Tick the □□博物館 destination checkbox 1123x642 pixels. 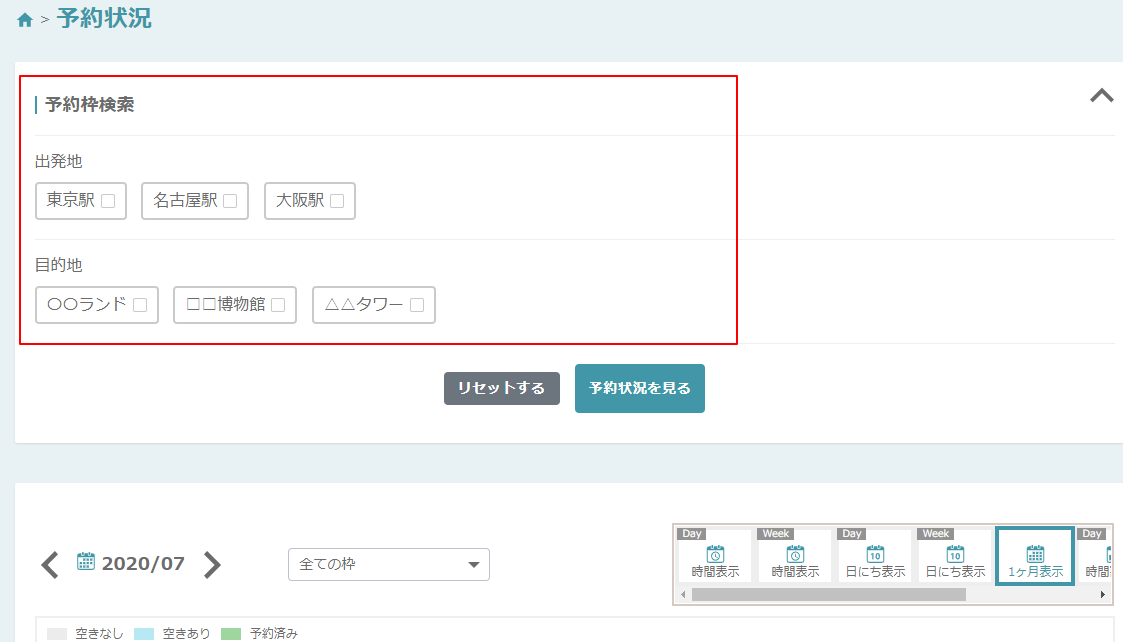tap(278, 305)
